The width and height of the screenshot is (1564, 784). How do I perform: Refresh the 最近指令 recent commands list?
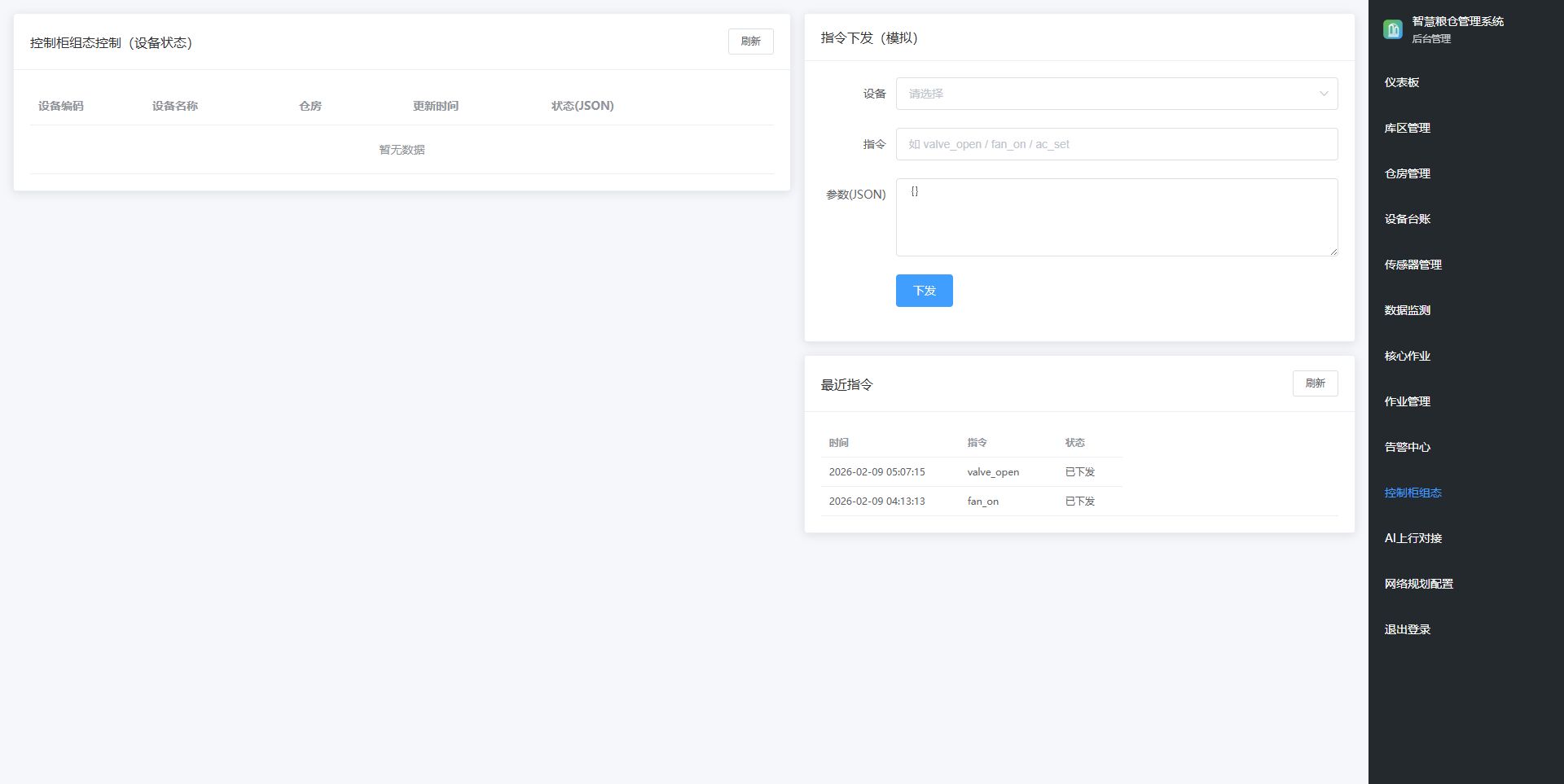click(1315, 383)
